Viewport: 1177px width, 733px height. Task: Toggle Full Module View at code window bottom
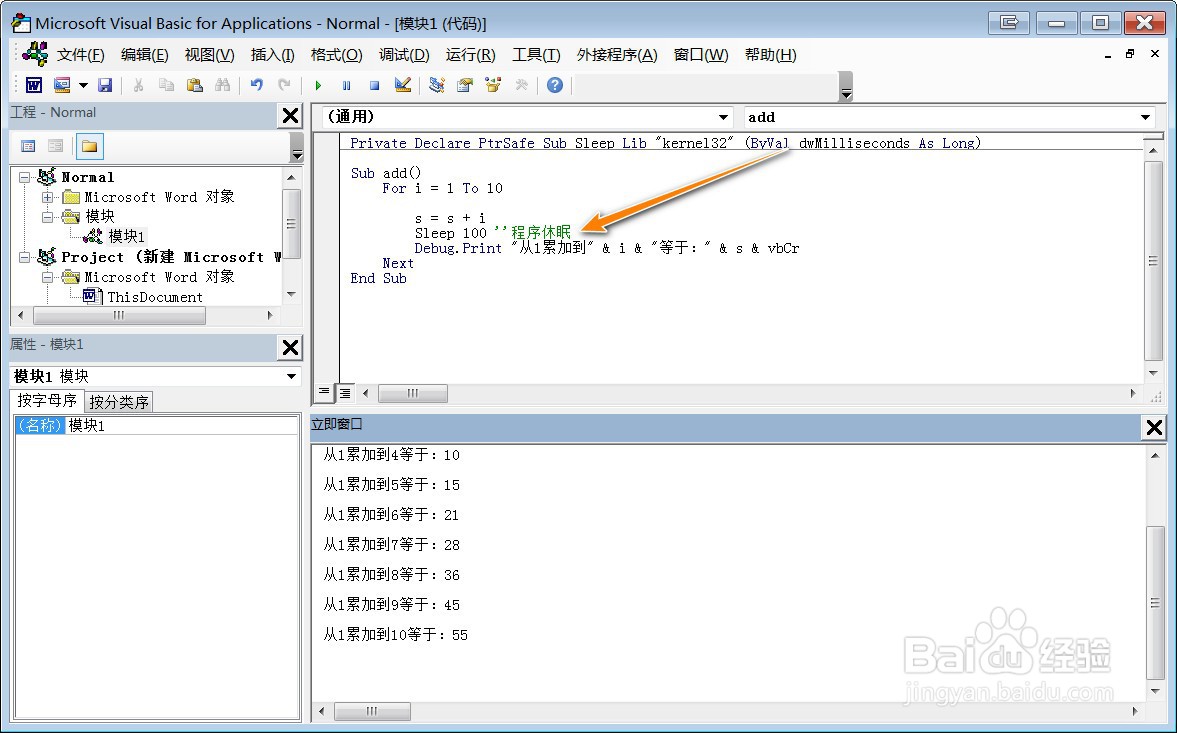345,392
